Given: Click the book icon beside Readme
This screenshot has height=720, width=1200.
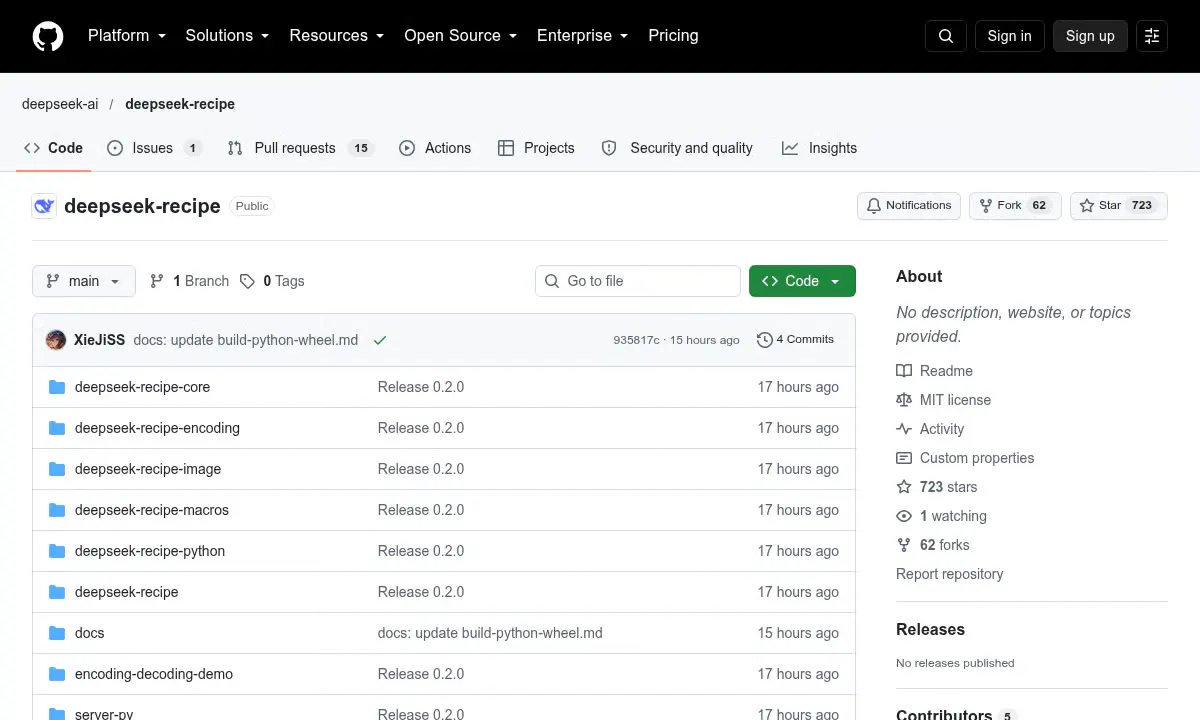Looking at the screenshot, I should [x=904, y=371].
